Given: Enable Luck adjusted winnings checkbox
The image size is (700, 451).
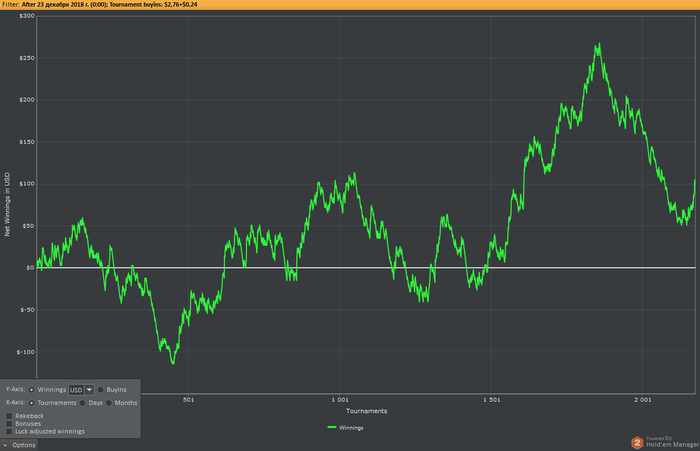Looking at the screenshot, I should [x=9, y=431].
